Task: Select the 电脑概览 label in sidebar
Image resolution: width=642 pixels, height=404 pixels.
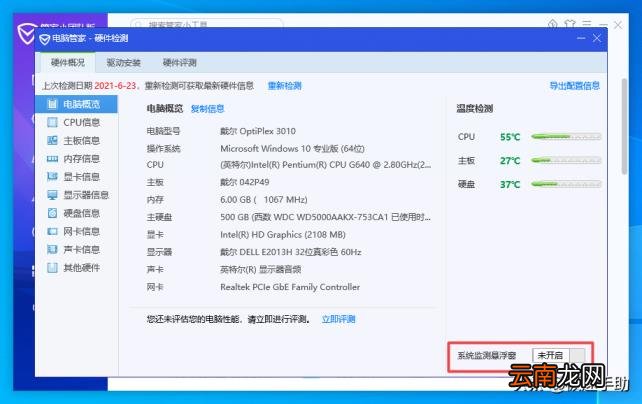Action: tap(81, 104)
